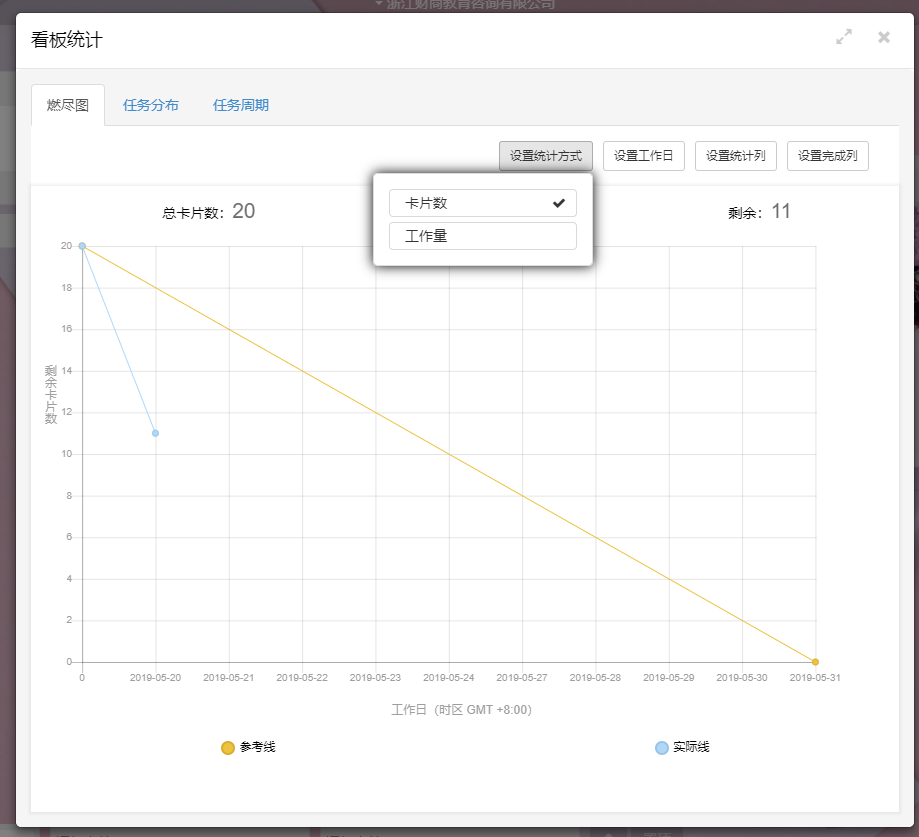Click the 设置工作日 button

click(x=644, y=156)
